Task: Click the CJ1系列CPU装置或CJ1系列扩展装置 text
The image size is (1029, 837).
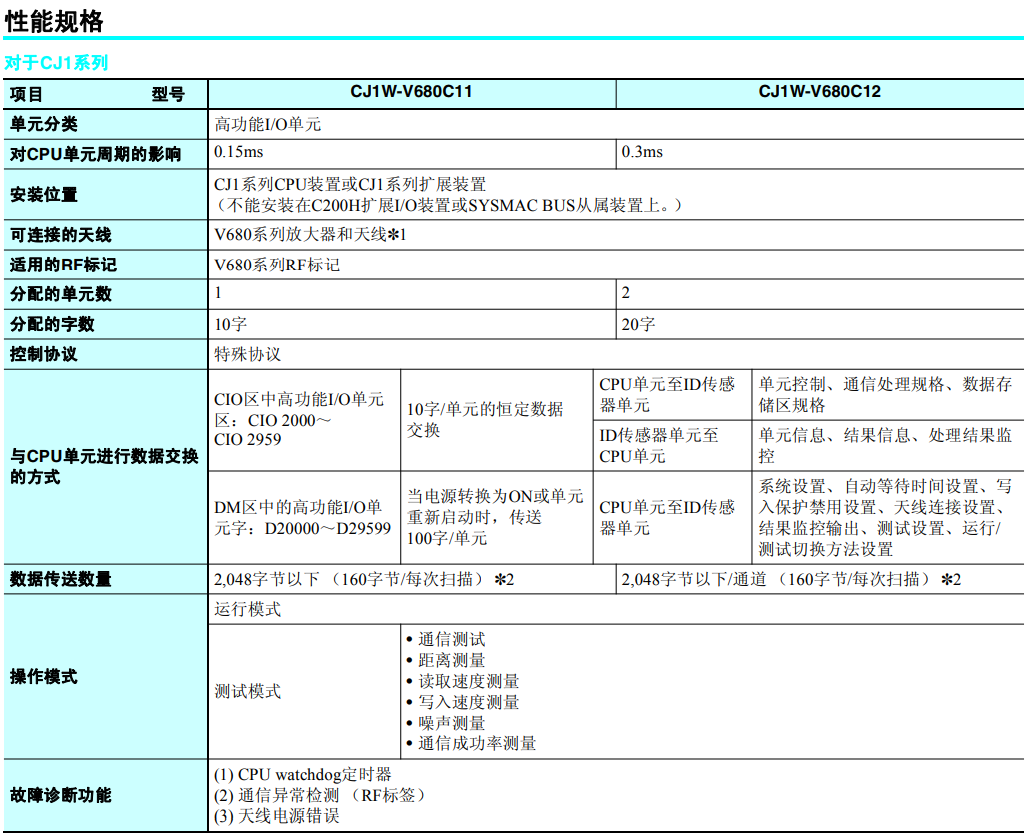Action: click(x=350, y=184)
